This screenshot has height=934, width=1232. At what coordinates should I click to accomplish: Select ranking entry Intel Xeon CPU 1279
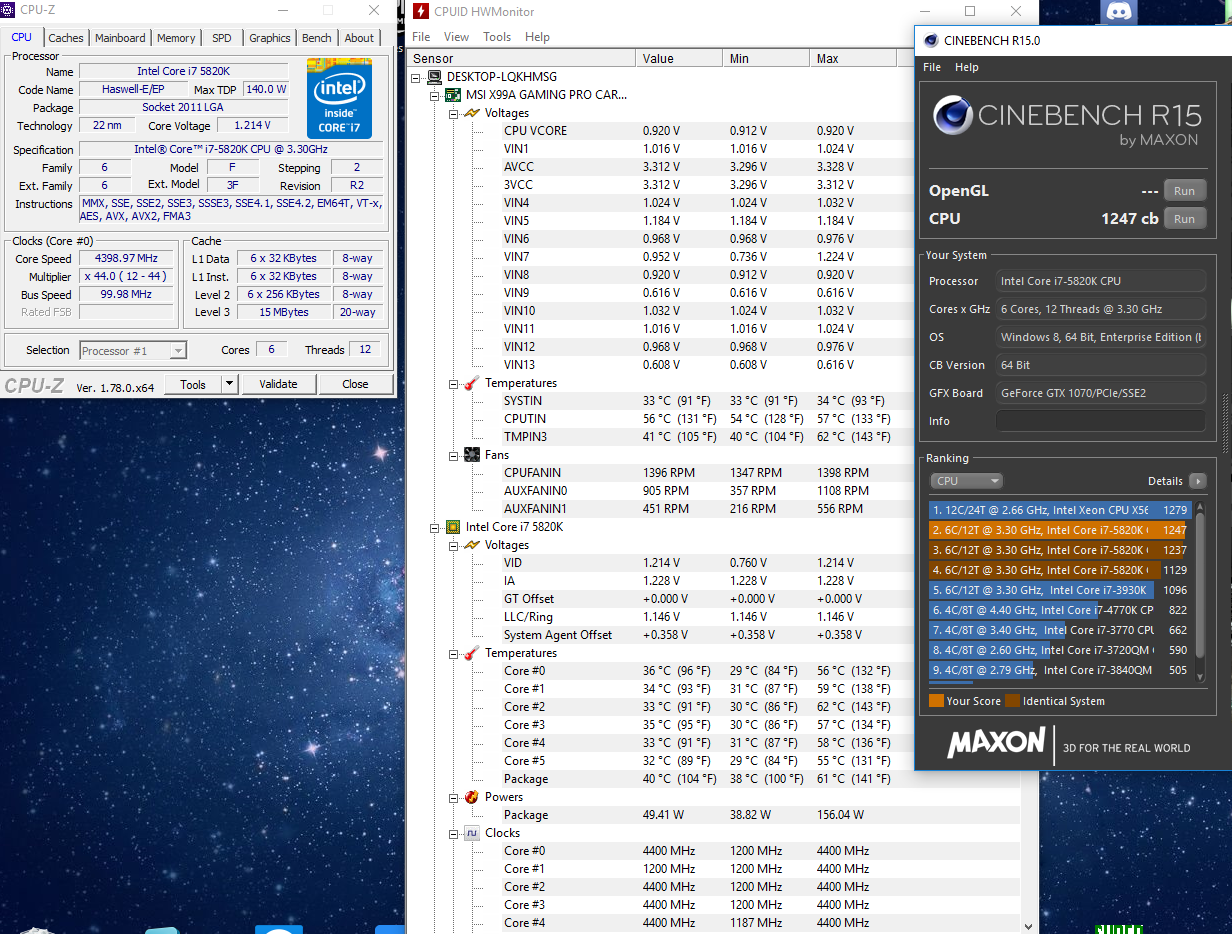[x=1060, y=510]
